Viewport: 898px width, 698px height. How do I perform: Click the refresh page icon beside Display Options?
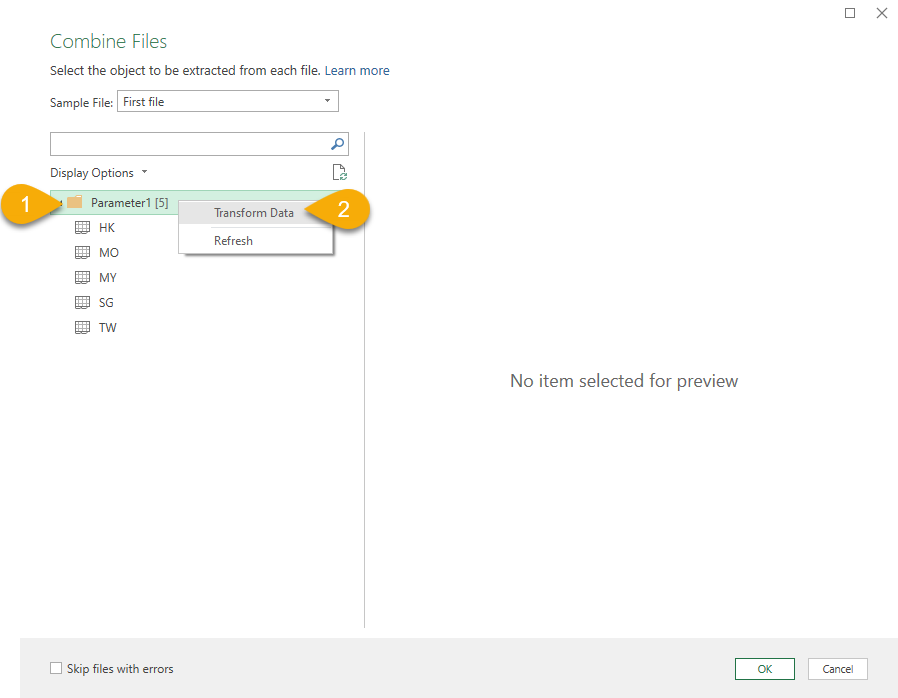point(339,172)
